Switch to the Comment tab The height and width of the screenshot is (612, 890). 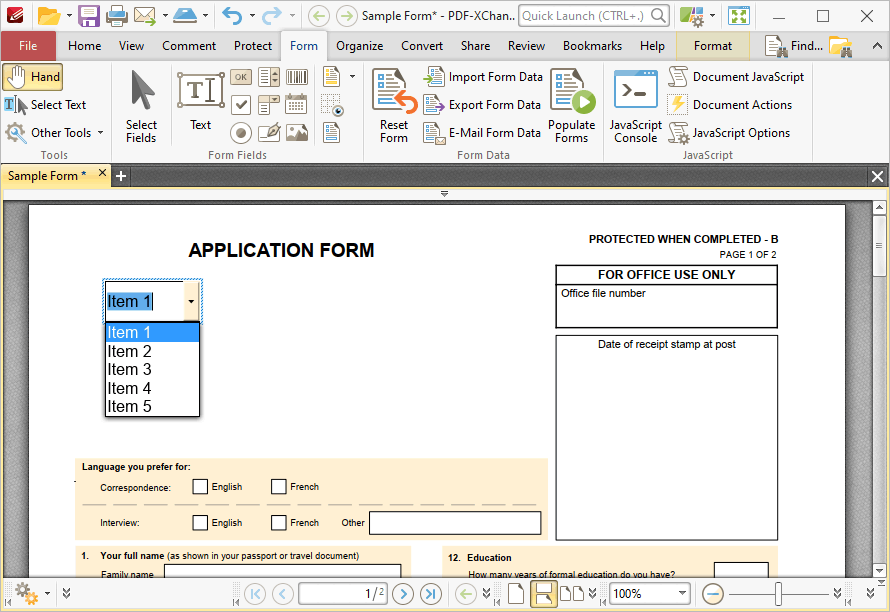pyautogui.click(x=189, y=46)
